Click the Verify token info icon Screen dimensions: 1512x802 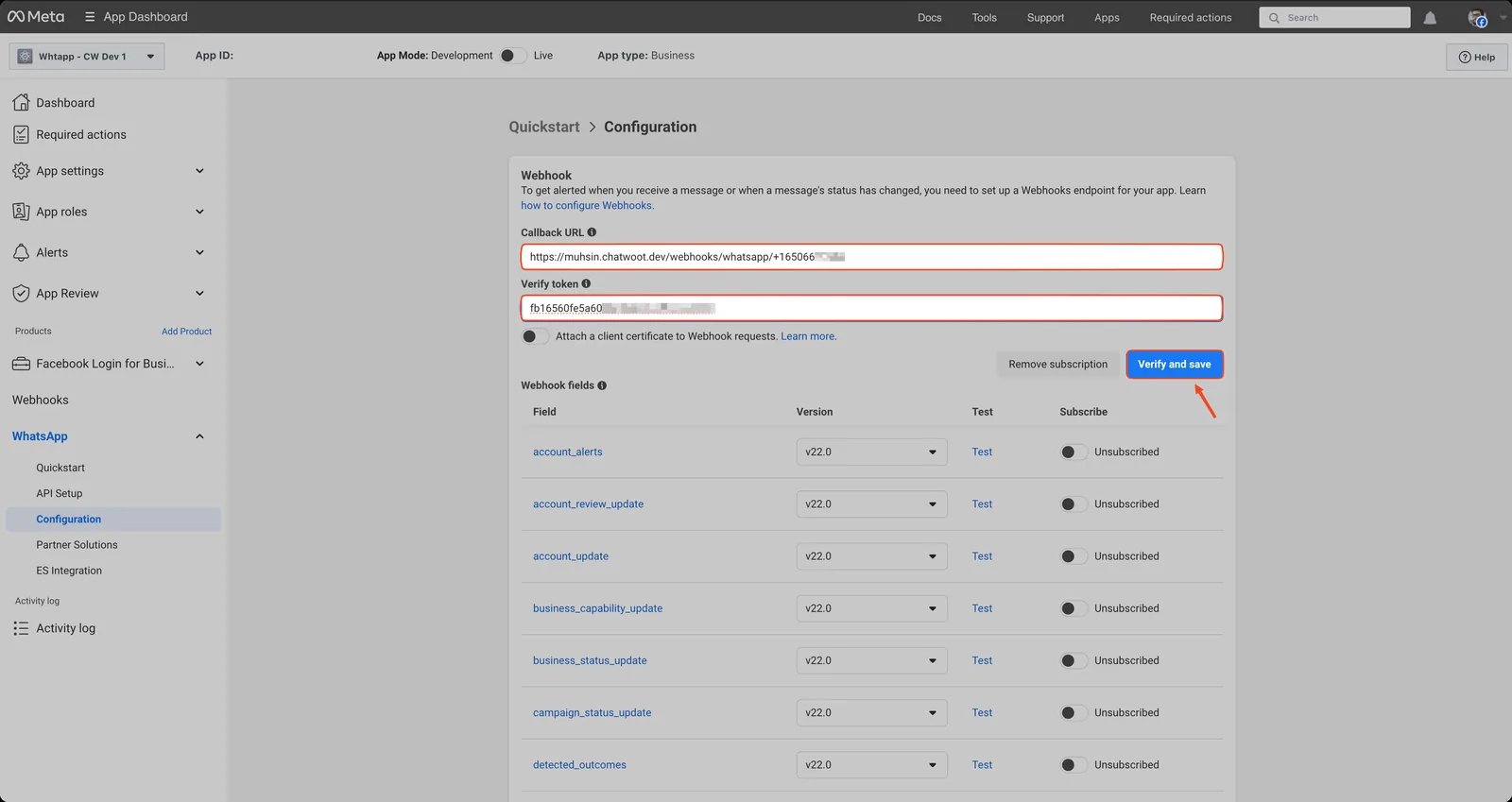click(586, 283)
